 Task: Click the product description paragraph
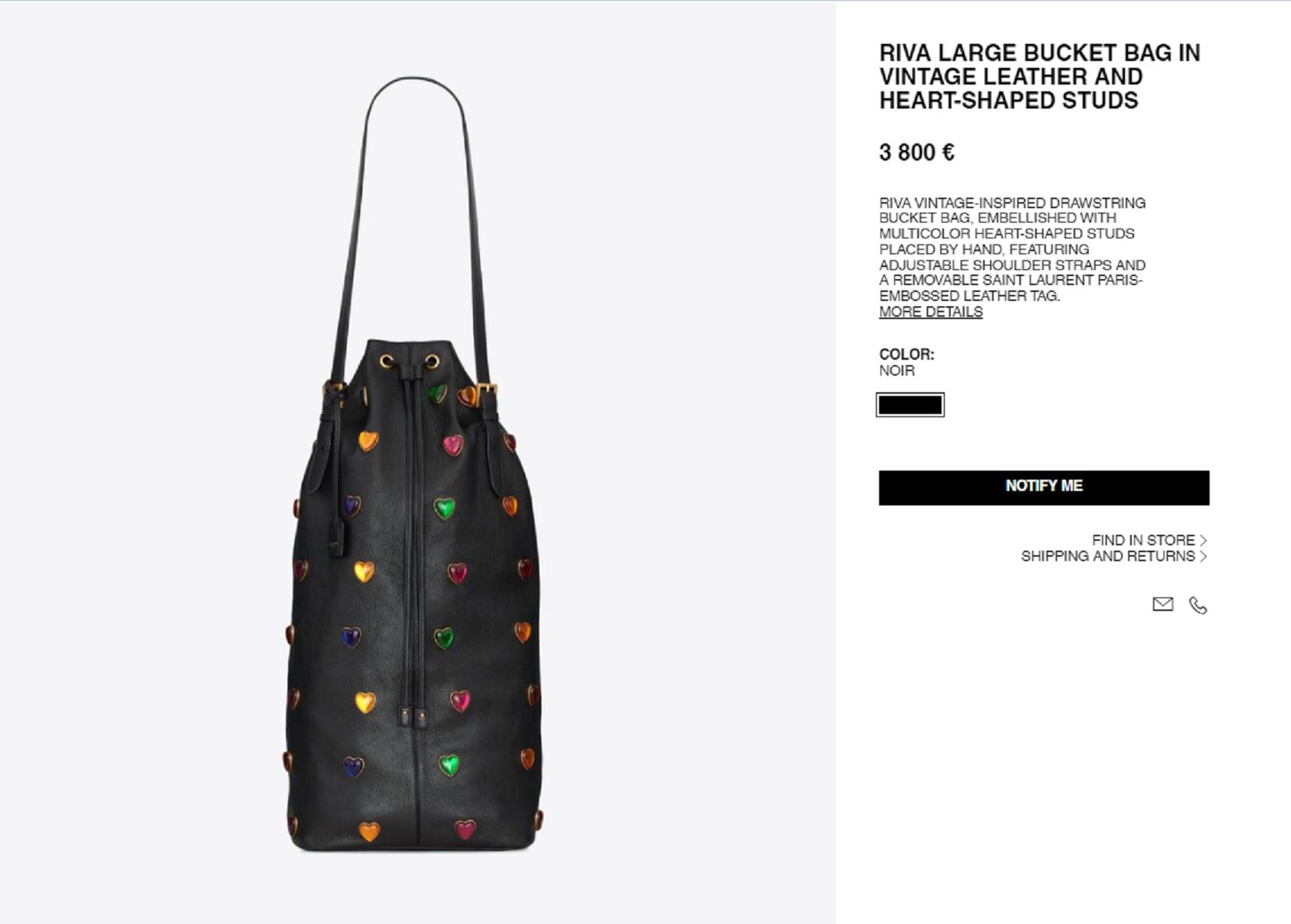point(1012,250)
